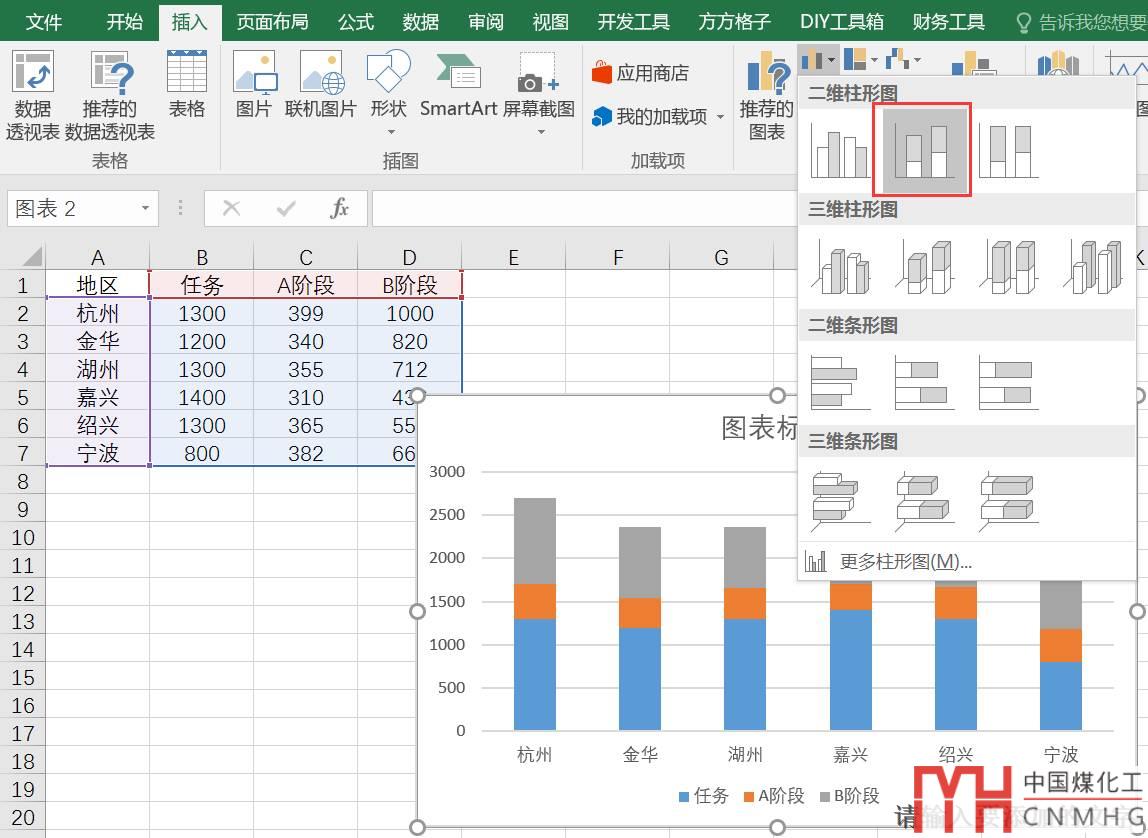This screenshot has width=1148, height=838.
Task: Select the first 3D clustered column icon
Action: [x=839, y=267]
